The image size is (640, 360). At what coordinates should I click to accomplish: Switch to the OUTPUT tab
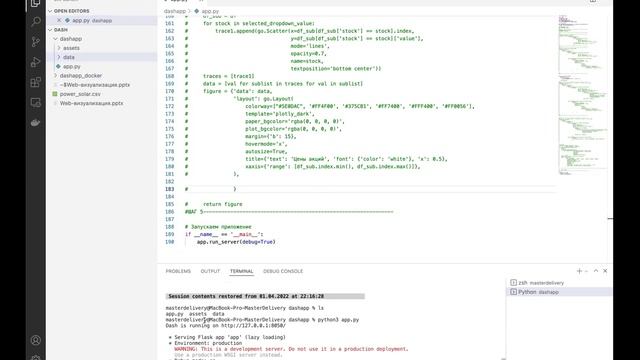[210, 271]
